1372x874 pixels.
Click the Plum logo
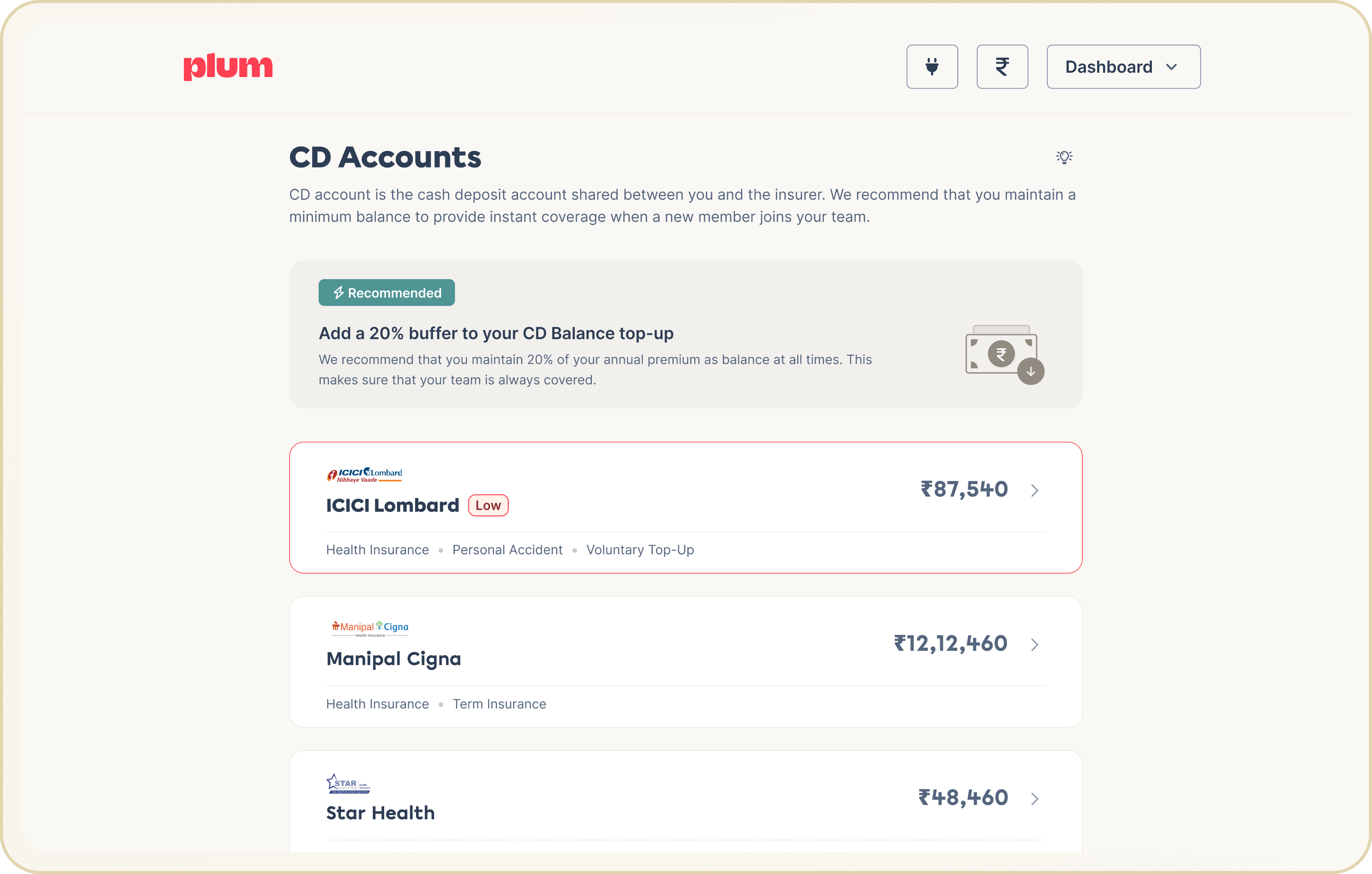click(228, 67)
